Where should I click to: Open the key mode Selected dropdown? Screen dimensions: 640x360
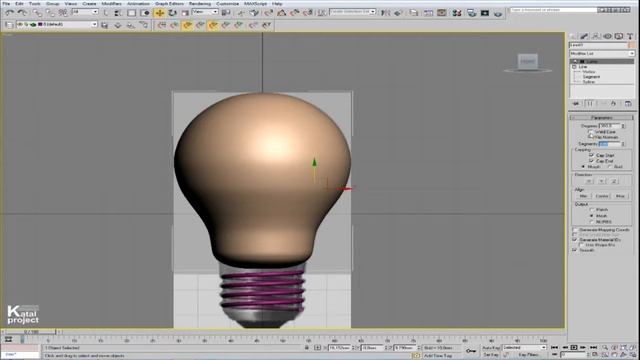[x=524, y=347]
